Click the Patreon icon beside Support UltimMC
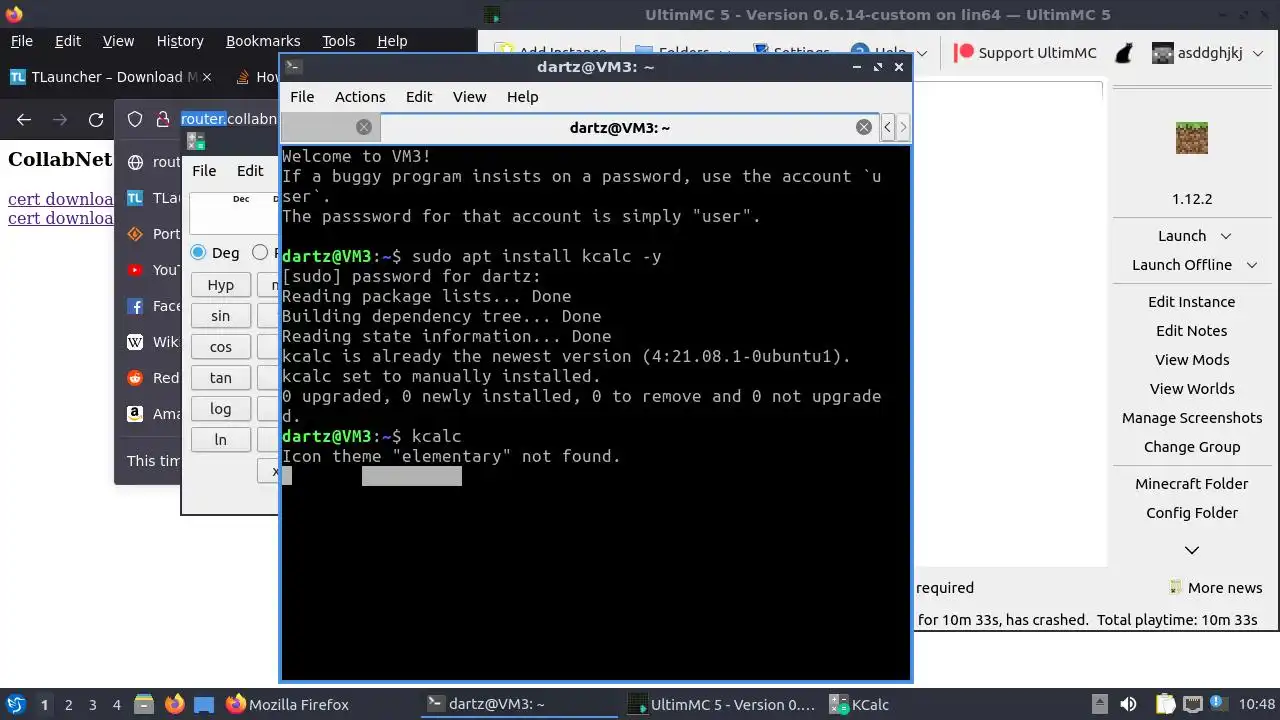 pyautogui.click(x=964, y=53)
